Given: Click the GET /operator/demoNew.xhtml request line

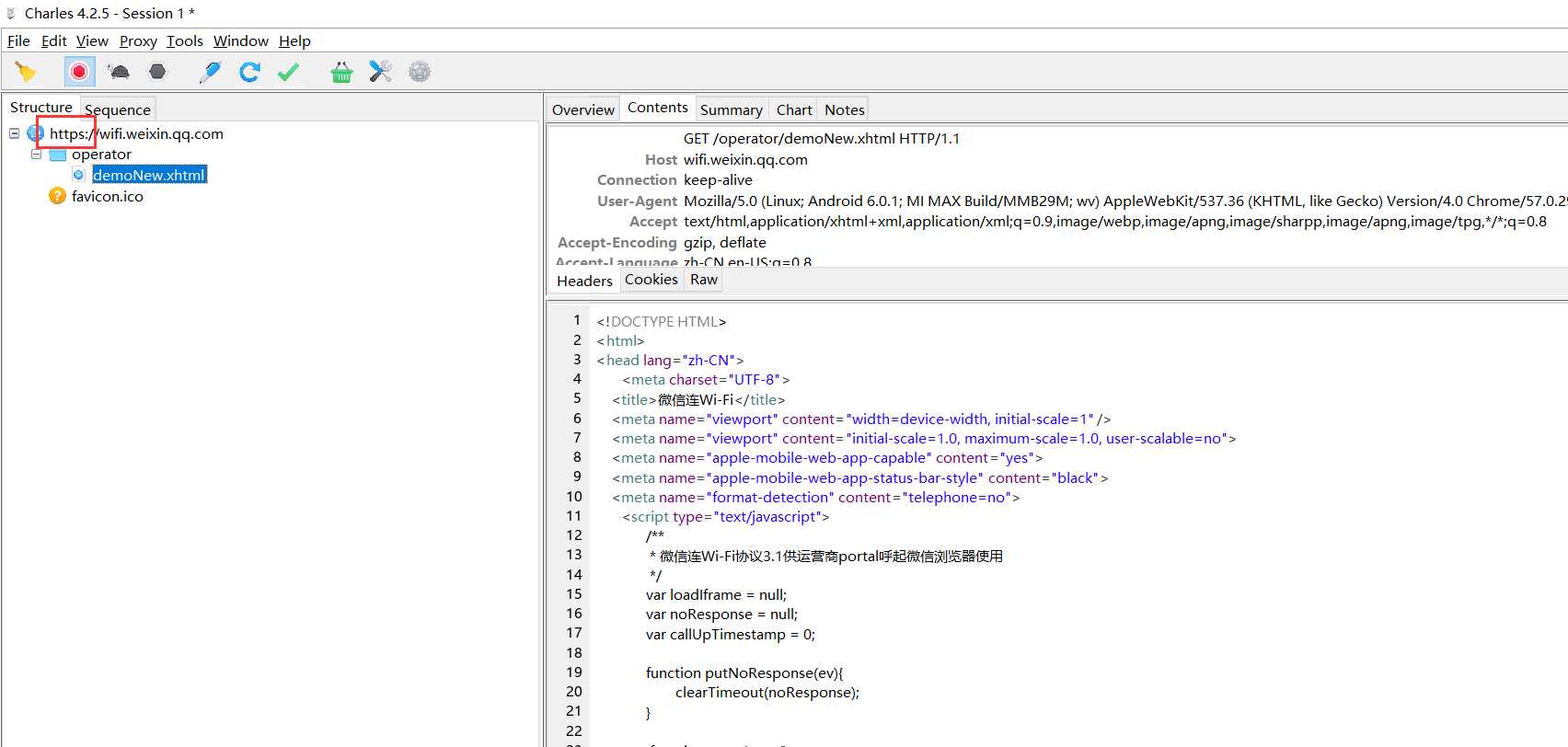Looking at the screenshot, I should tap(822, 139).
